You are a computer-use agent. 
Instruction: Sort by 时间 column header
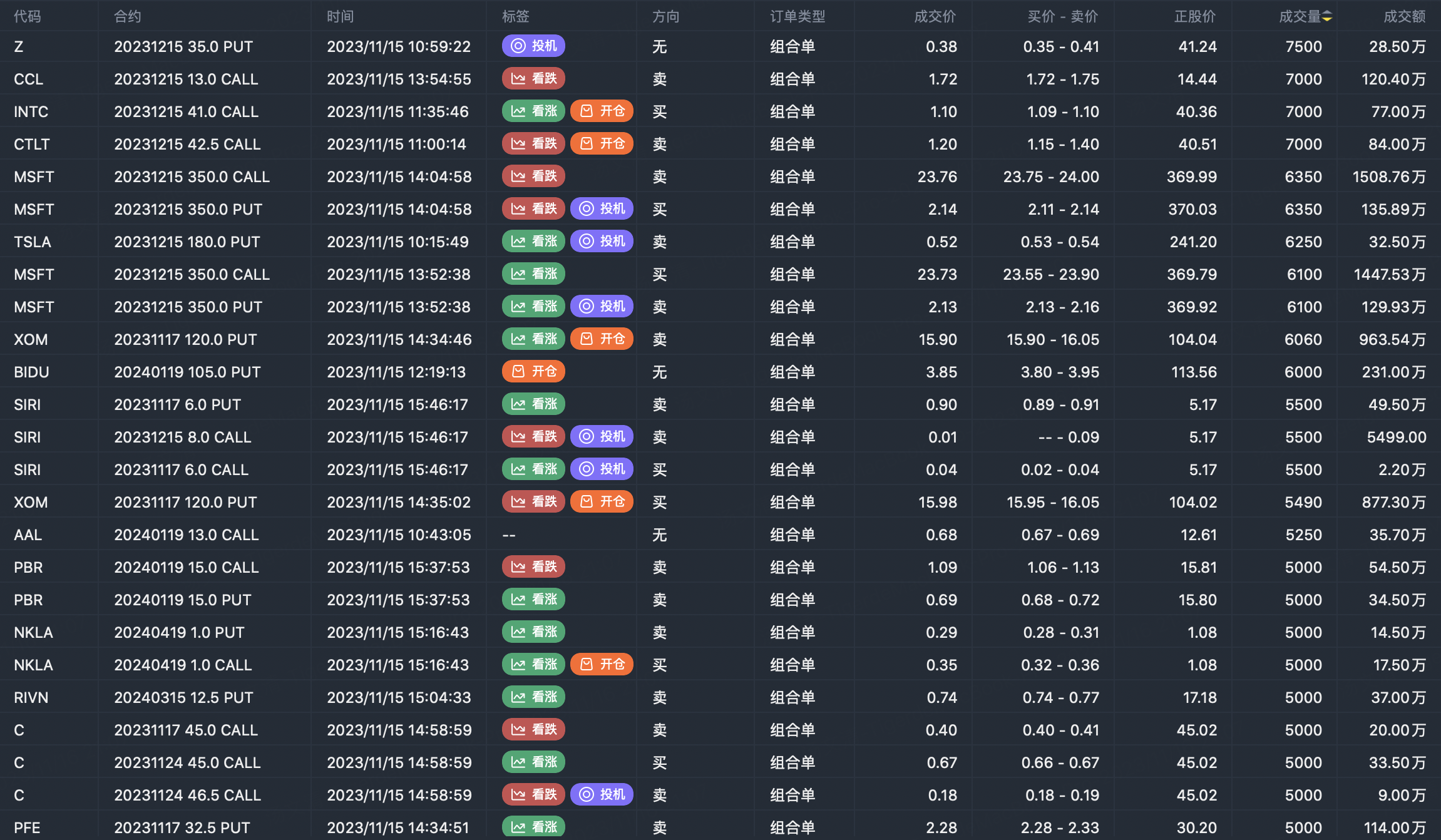341,17
